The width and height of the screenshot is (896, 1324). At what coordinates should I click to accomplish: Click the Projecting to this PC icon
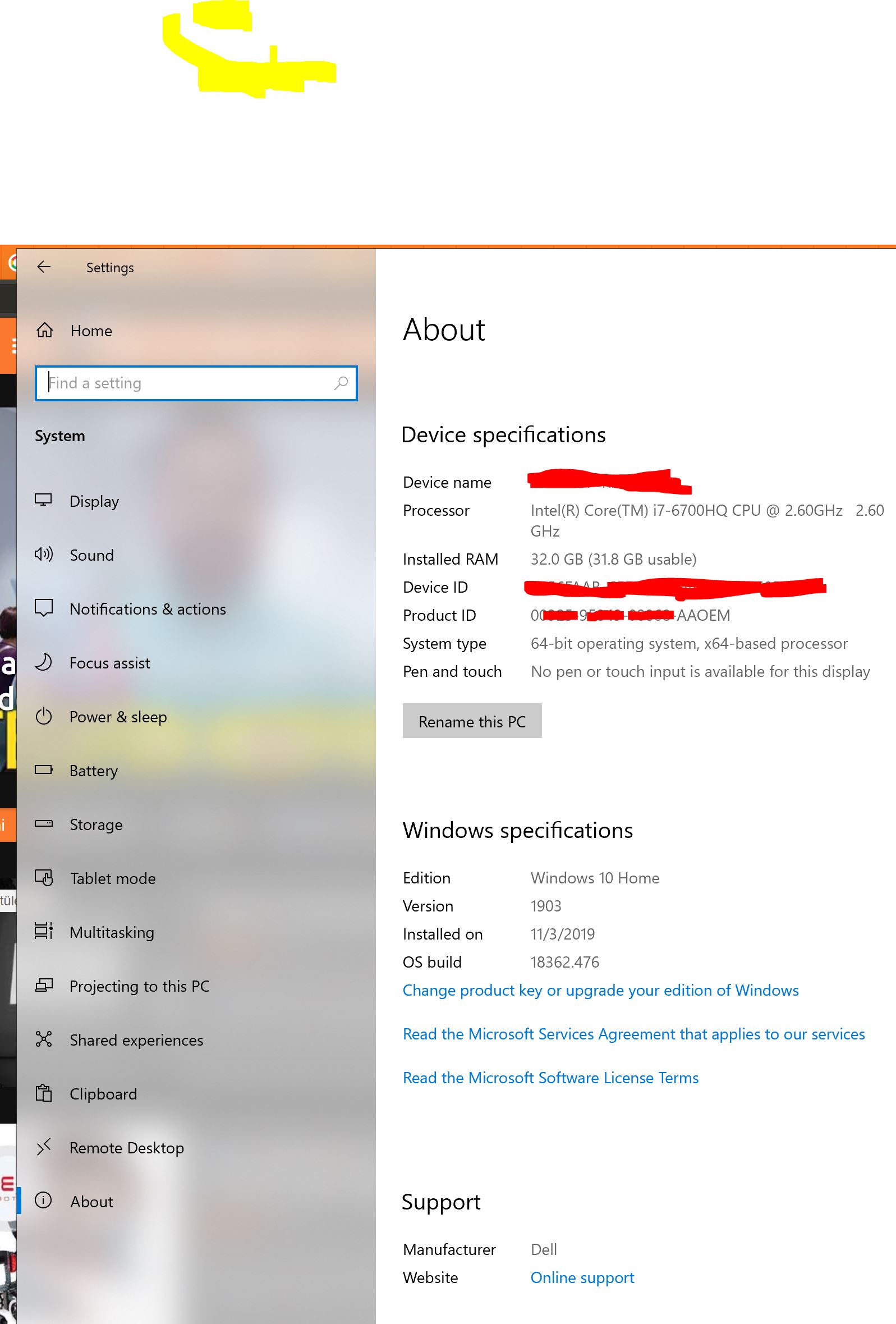43,986
